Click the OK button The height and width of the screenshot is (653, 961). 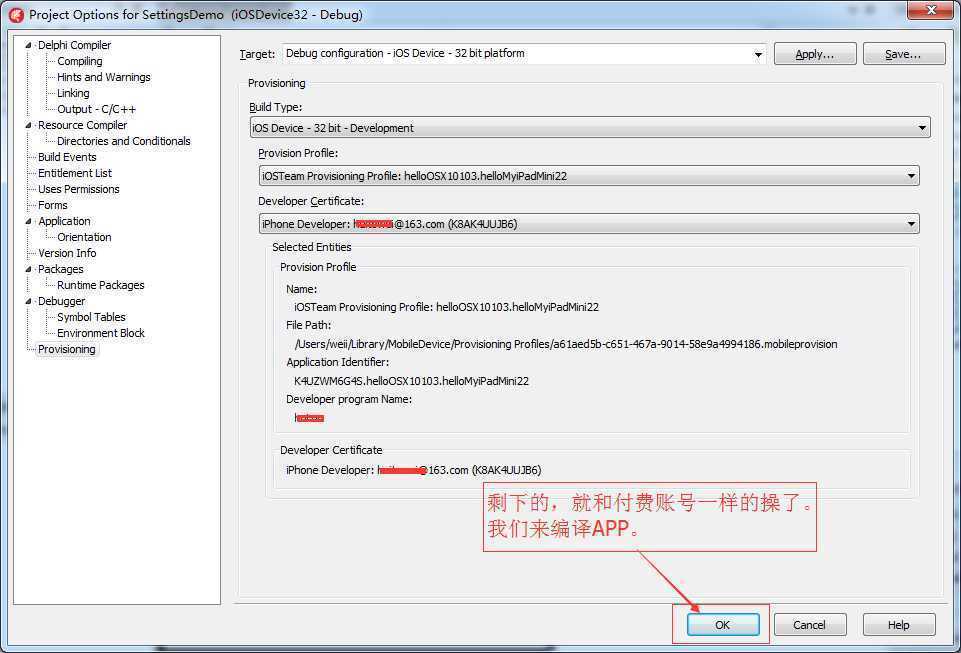723,624
